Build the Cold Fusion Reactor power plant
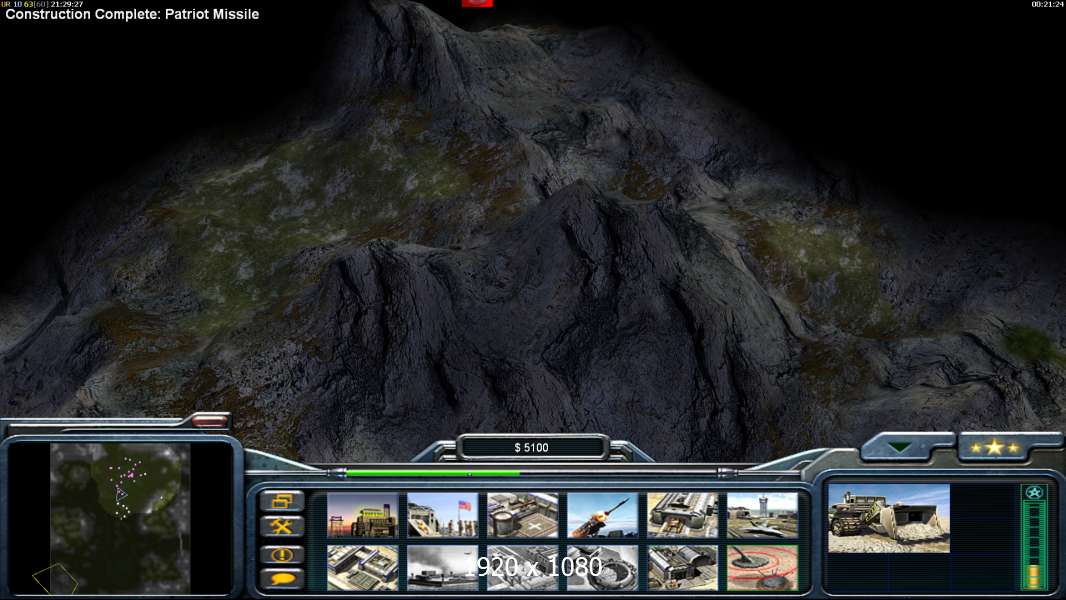 (x=362, y=515)
